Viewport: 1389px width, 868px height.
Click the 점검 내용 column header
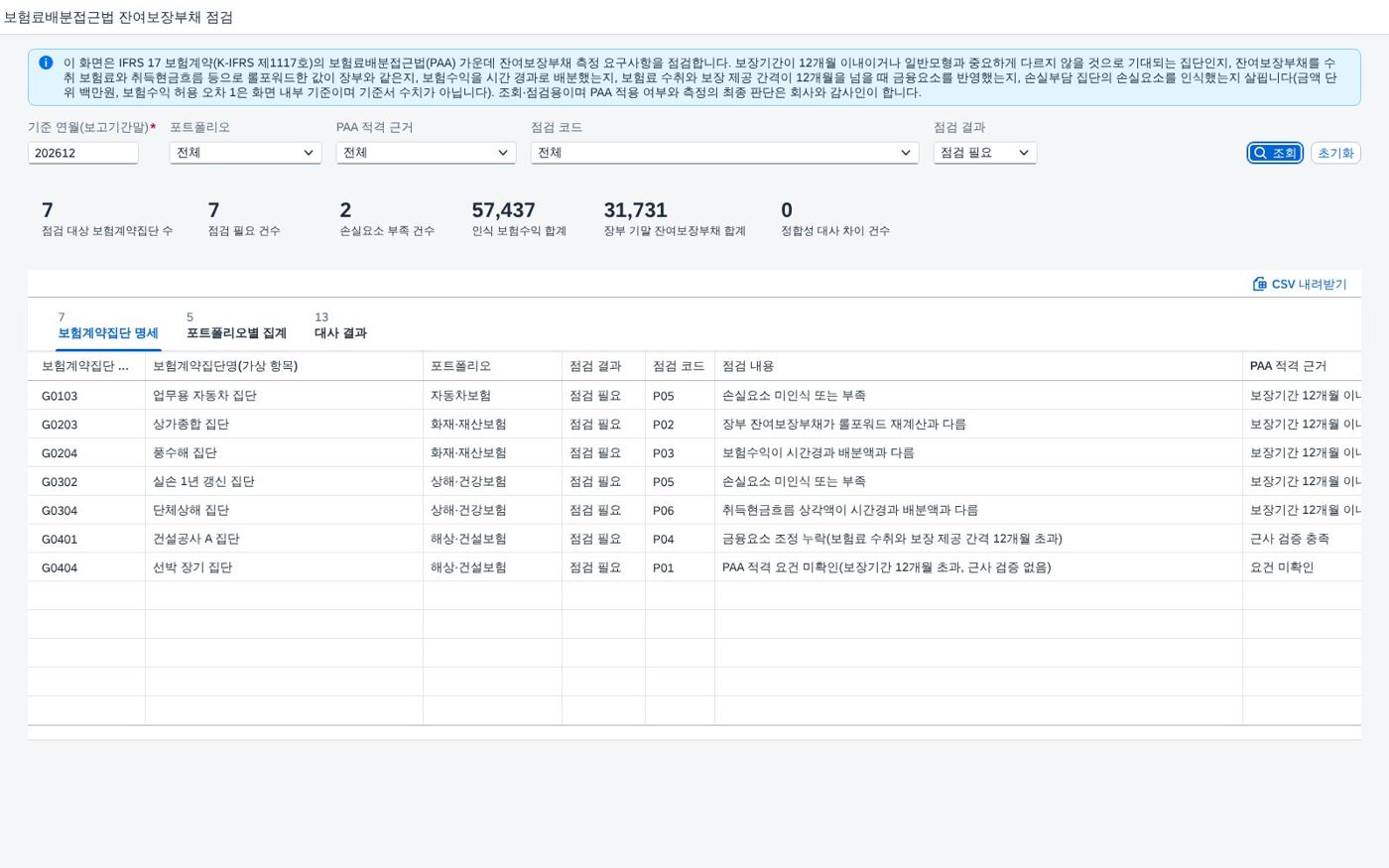978,366
